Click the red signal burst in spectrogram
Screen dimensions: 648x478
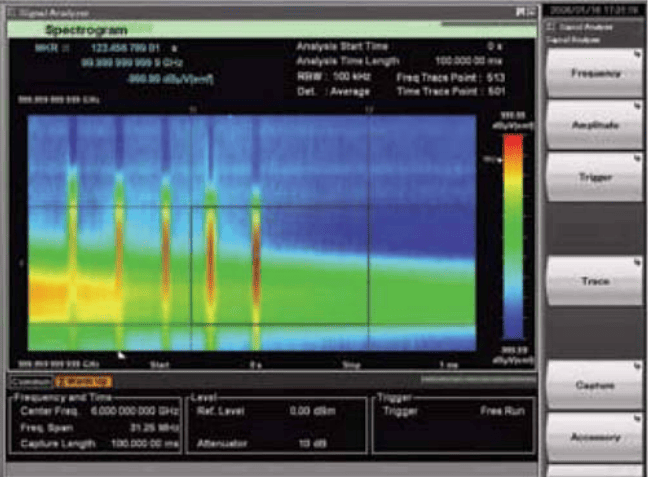click(210, 255)
